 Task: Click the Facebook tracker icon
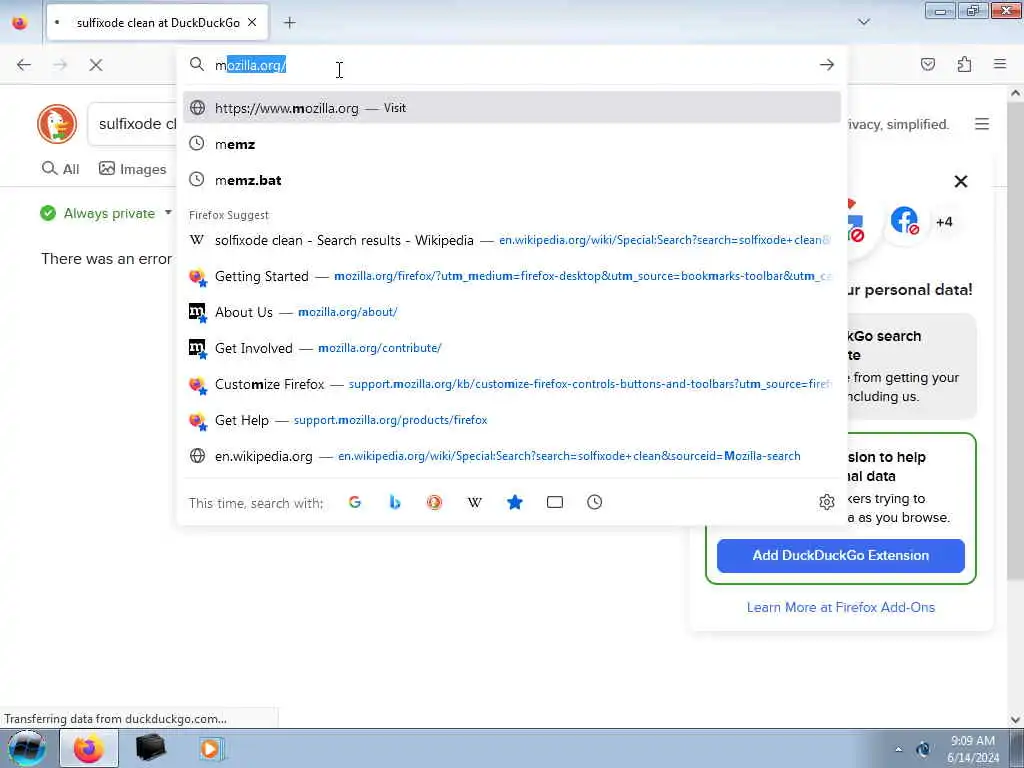904,221
